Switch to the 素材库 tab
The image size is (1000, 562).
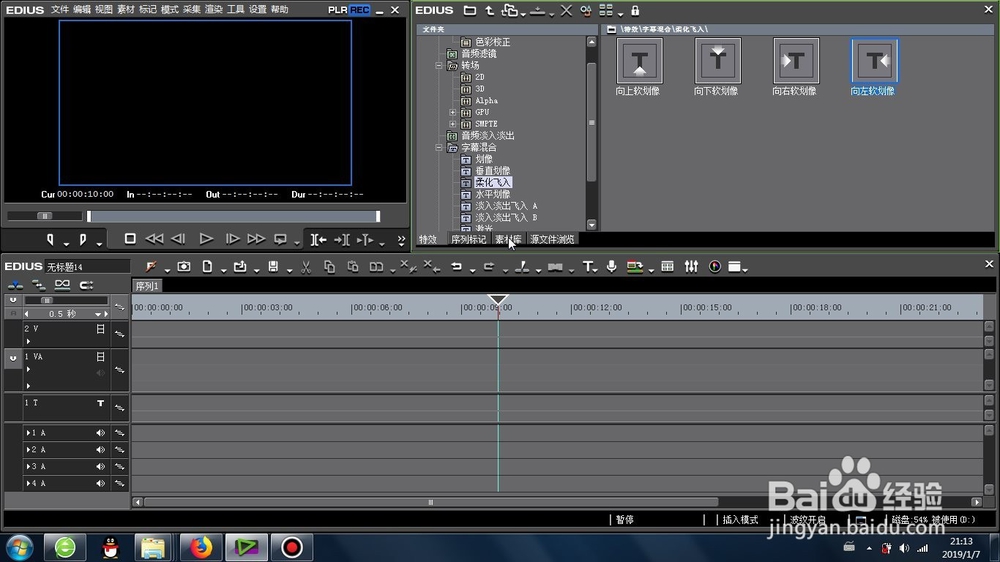tap(508, 239)
